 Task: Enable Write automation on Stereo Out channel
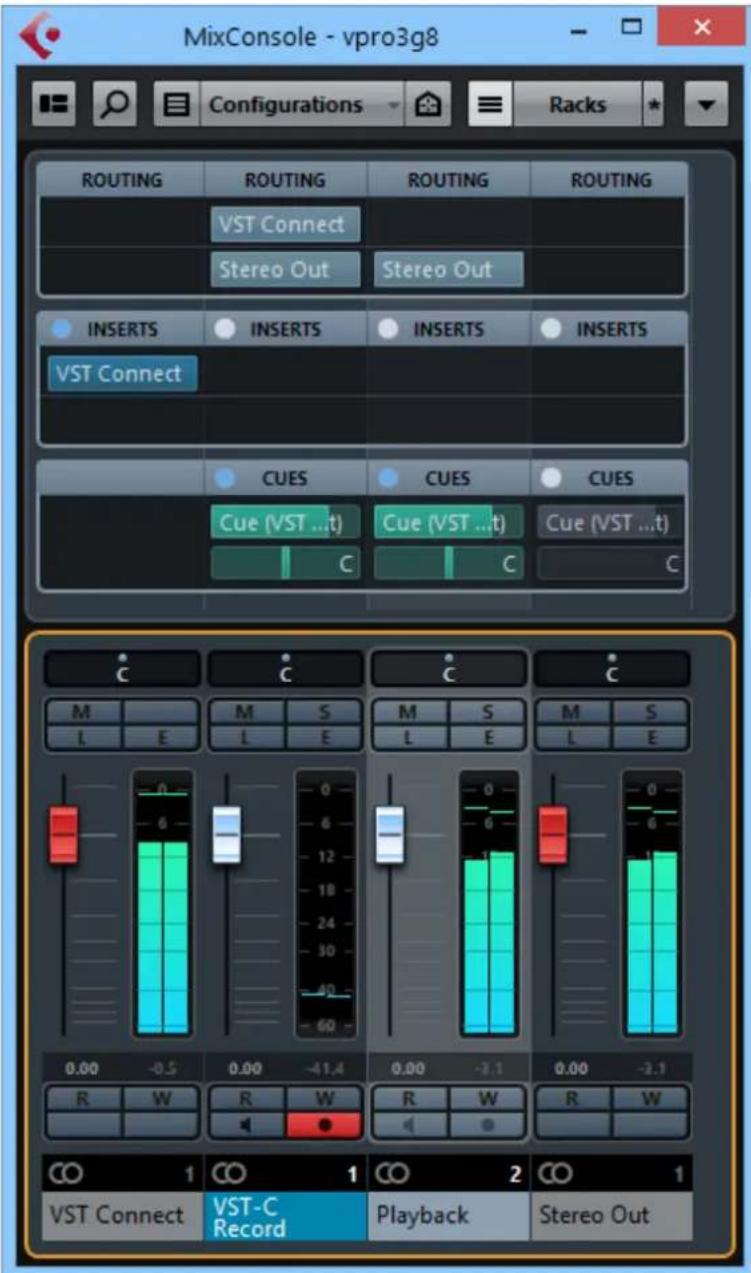click(650, 1098)
